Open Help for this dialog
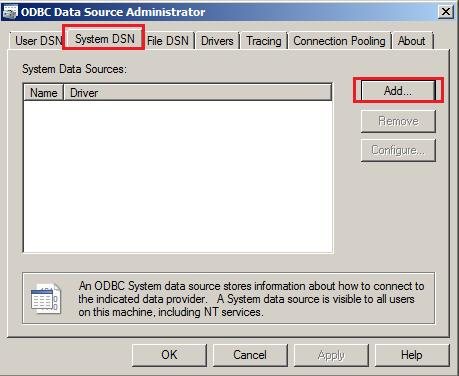The height and width of the screenshot is (376, 459). 412,355
